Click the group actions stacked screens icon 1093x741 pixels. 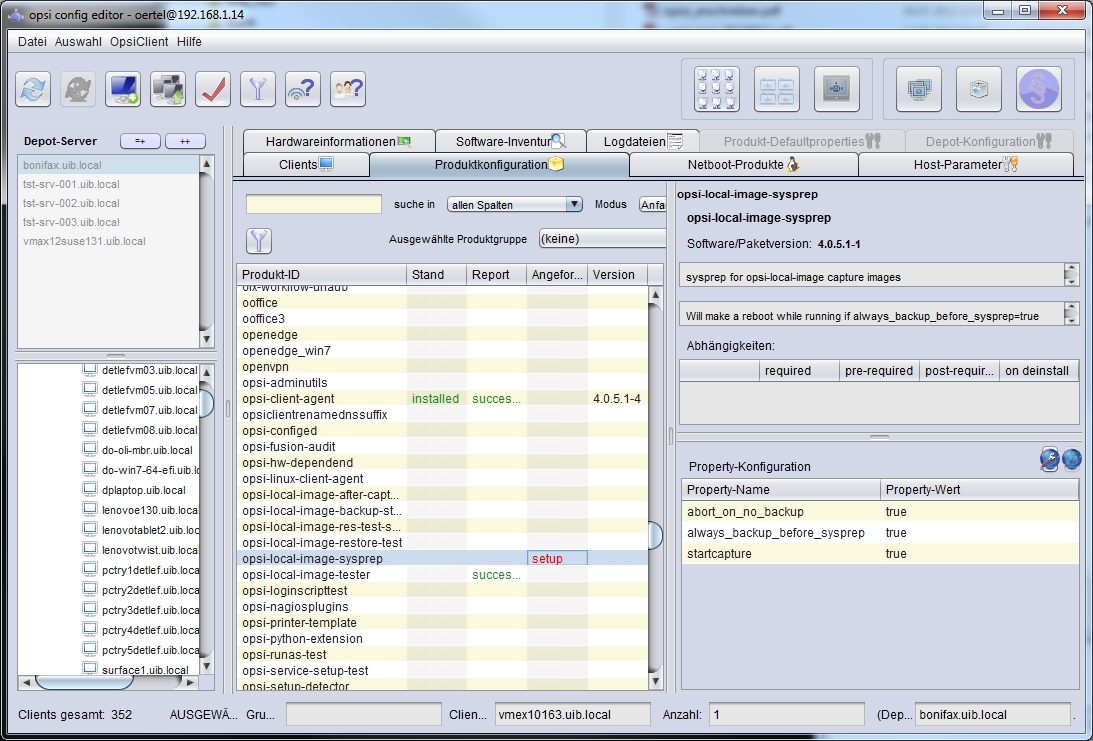(919, 89)
